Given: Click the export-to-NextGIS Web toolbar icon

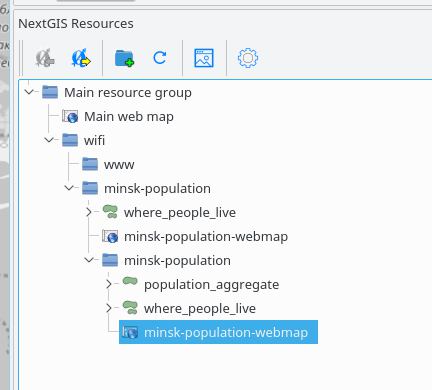Looking at the screenshot, I should click(x=81, y=58).
